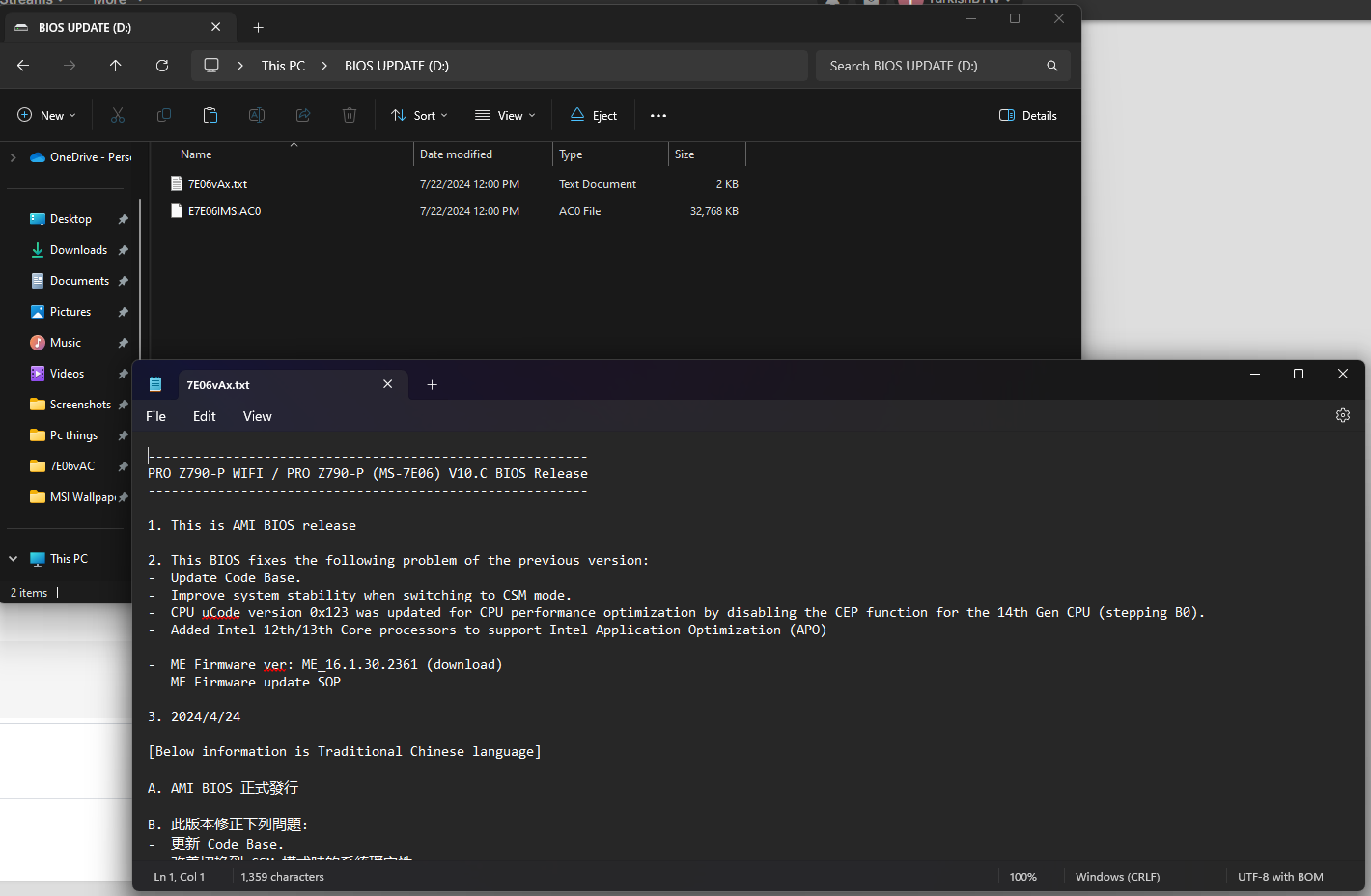This screenshot has height=896, width=1371.
Task: Maximize the Notepad window
Action: 1299,374
